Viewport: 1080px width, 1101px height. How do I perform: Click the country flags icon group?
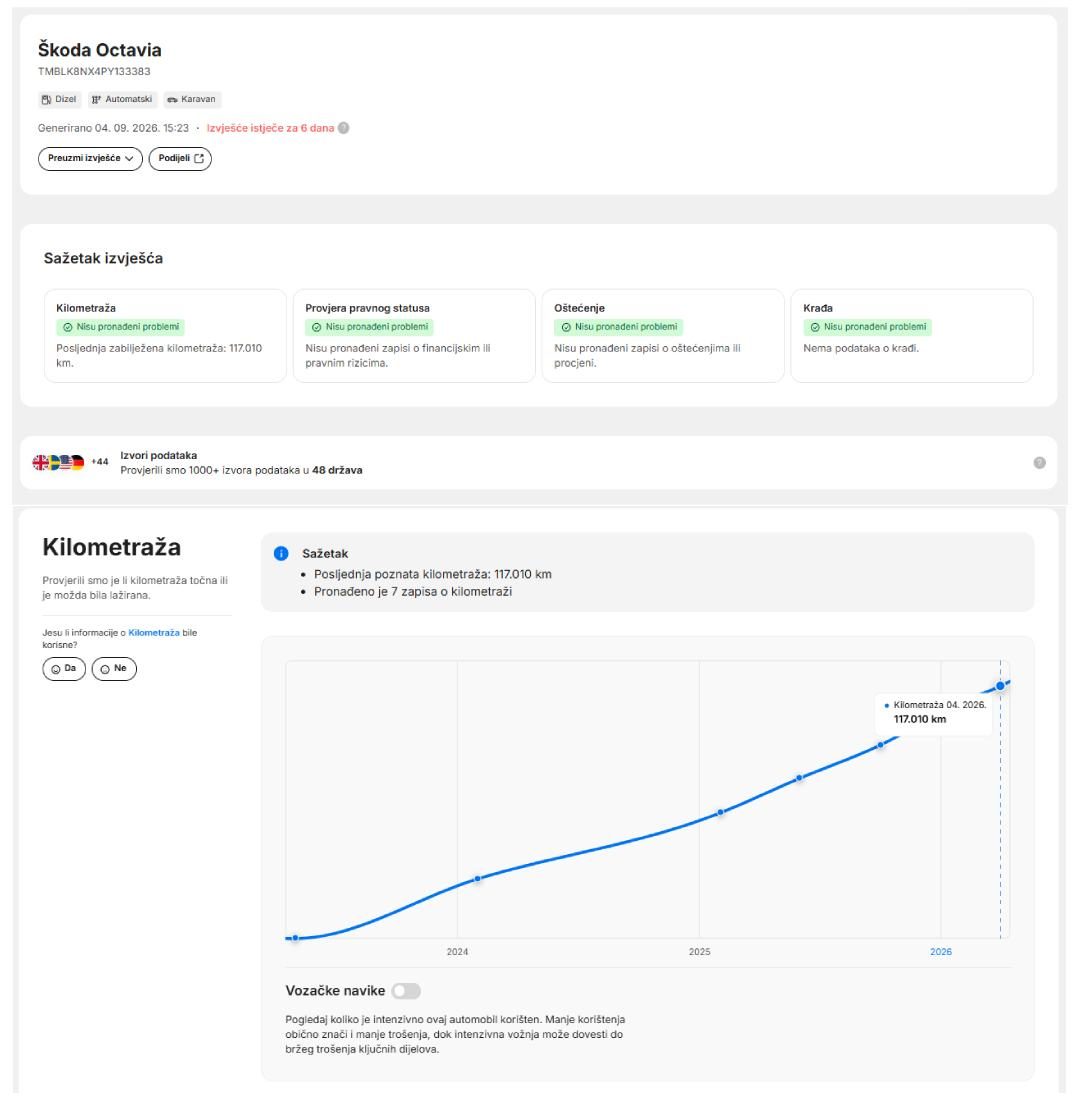(58, 462)
